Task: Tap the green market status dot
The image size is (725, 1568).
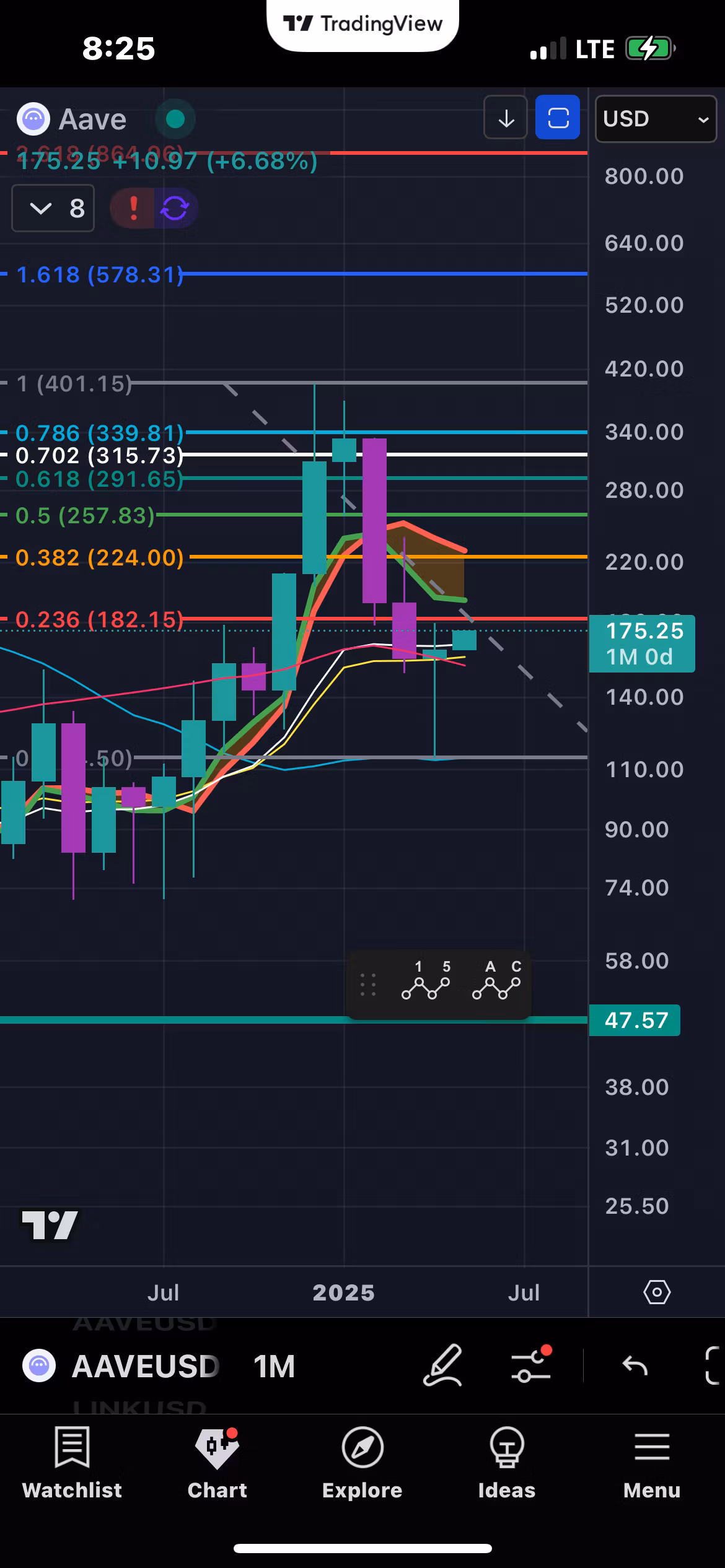Action: coord(175,119)
